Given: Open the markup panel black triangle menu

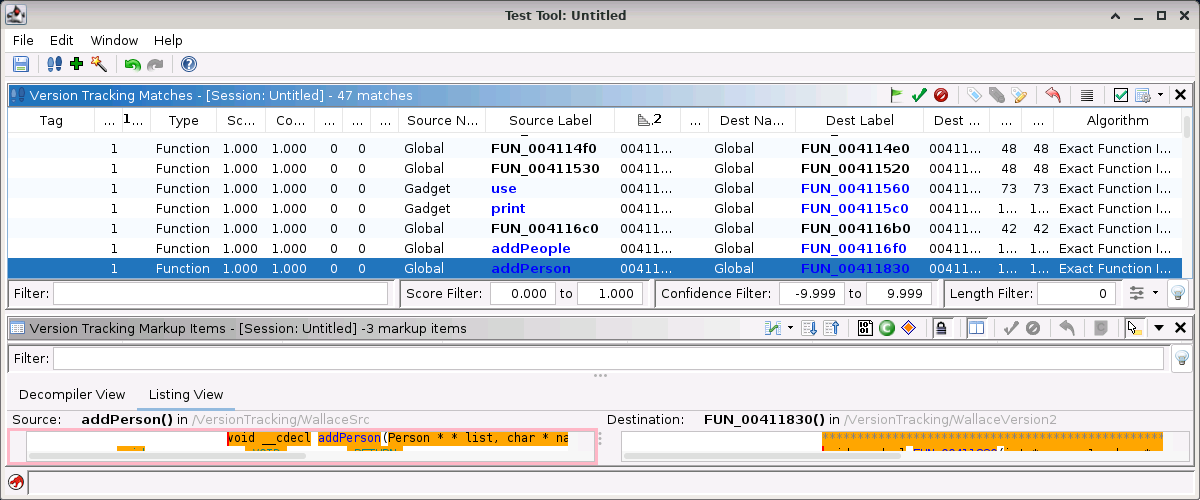Looking at the screenshot, I should click(x=1159, y=327).
